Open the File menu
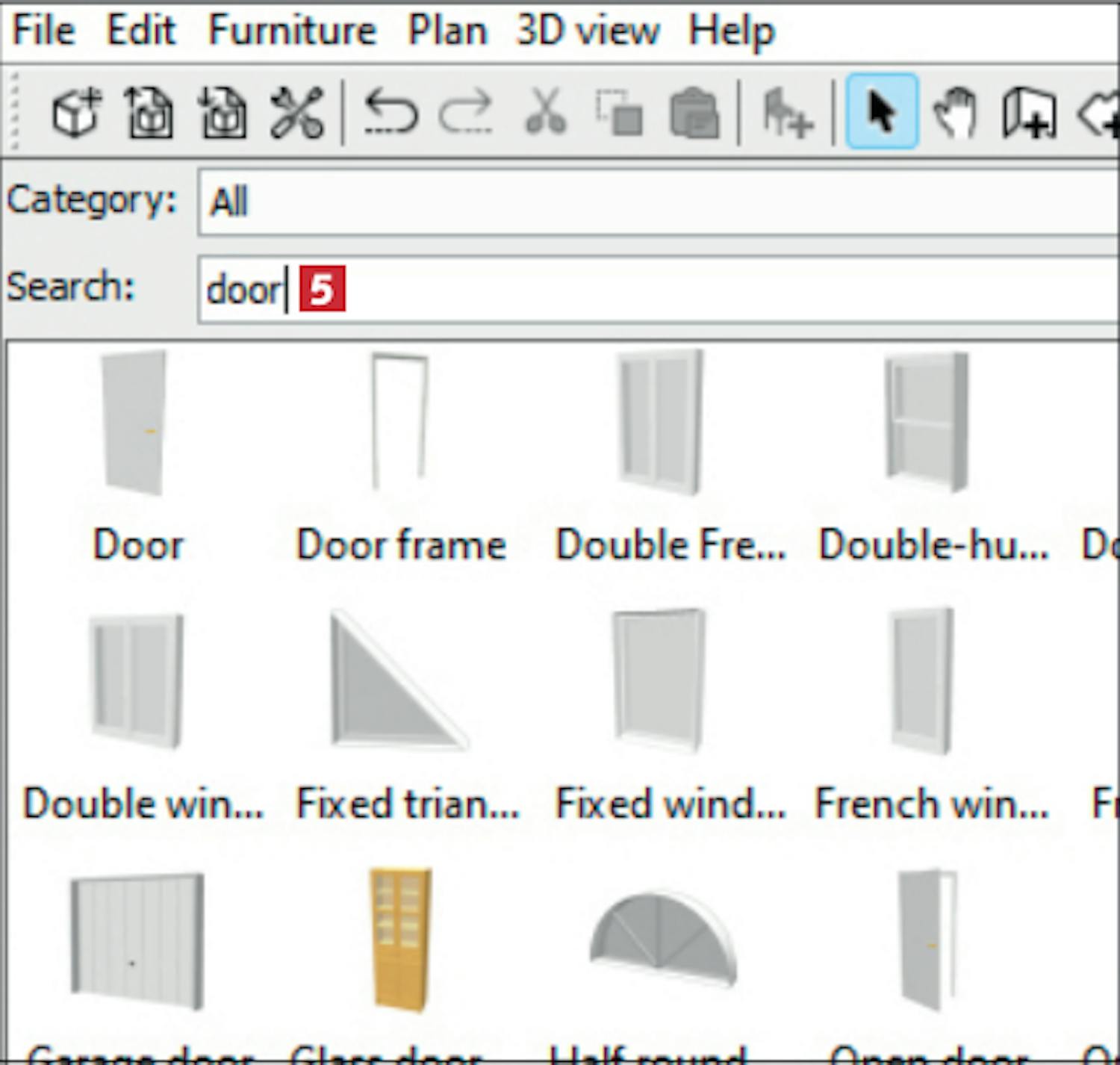 [43, 31]
